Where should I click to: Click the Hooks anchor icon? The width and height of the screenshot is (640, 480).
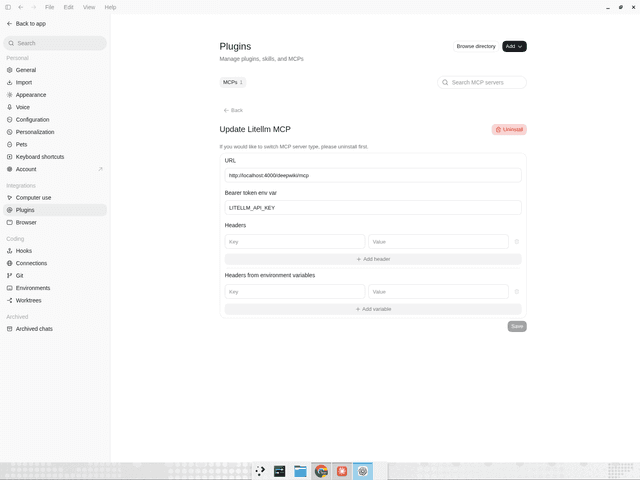[9, 251]
